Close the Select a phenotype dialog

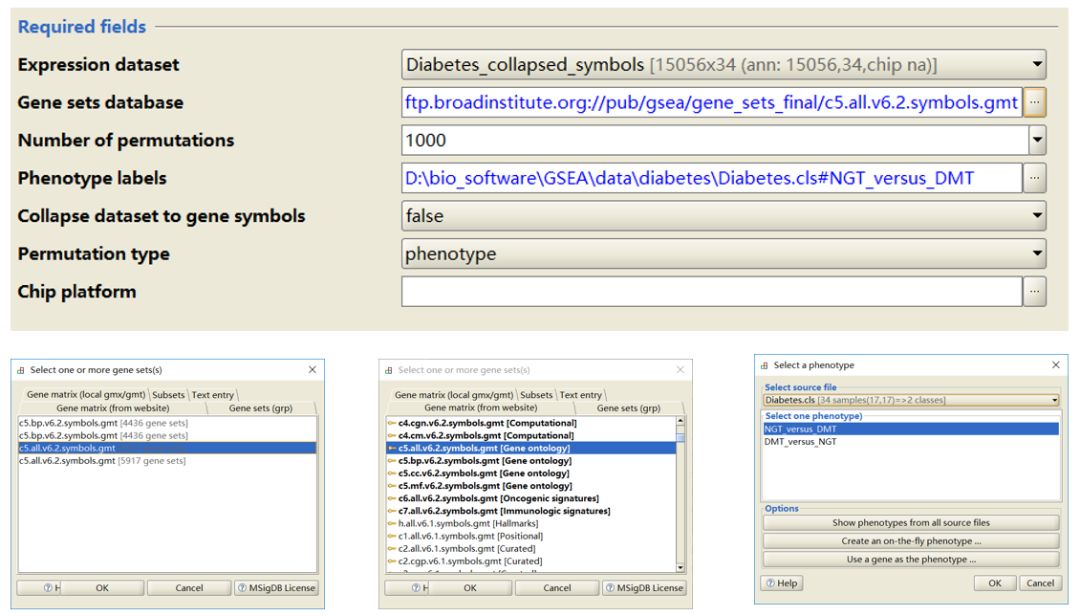[1056, 365]
